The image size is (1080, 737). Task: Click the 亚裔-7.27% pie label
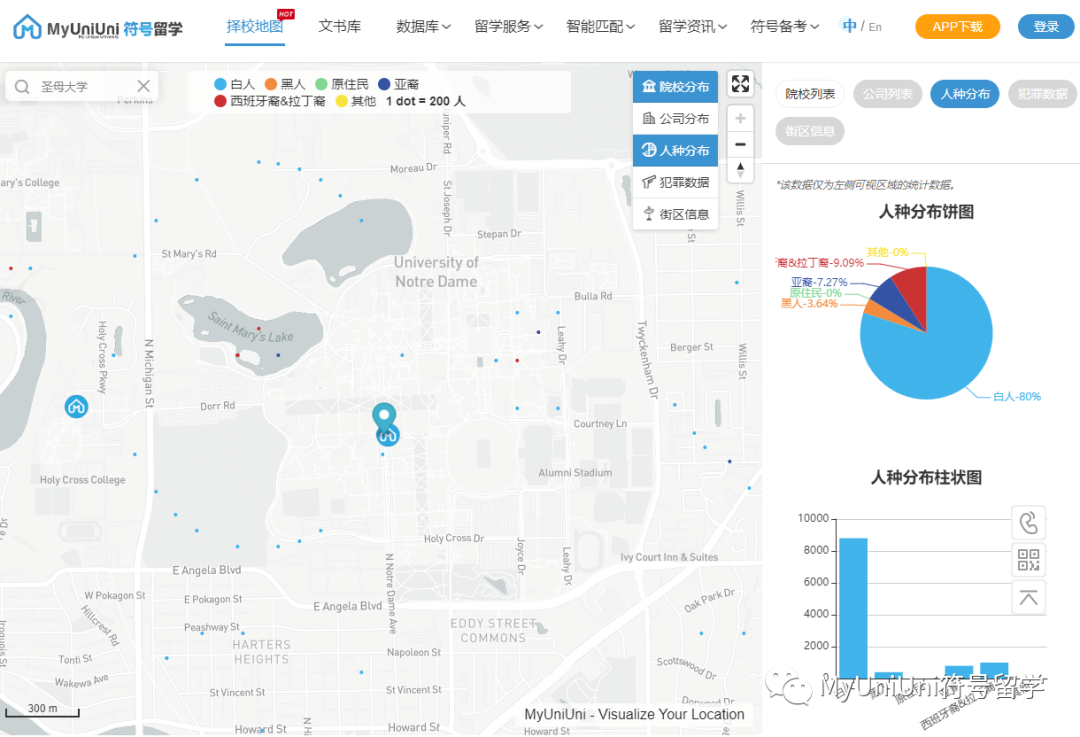pyautogui.click(x=819, y=282)
